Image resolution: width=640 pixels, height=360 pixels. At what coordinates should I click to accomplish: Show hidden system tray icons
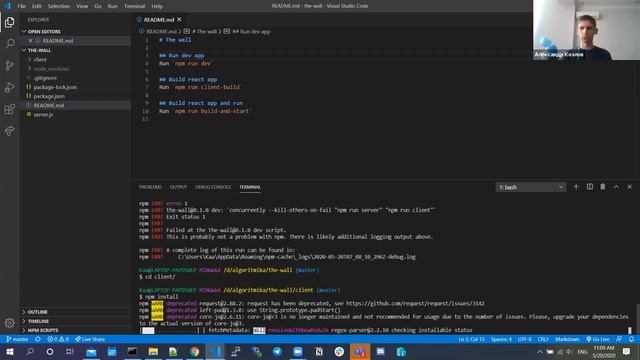tap(540, 351)
